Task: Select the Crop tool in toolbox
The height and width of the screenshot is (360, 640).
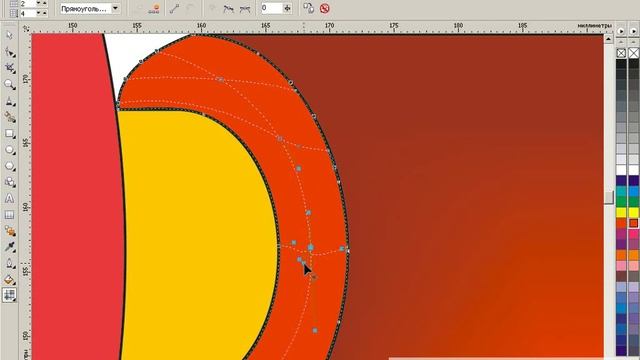Action: [9, 68]
